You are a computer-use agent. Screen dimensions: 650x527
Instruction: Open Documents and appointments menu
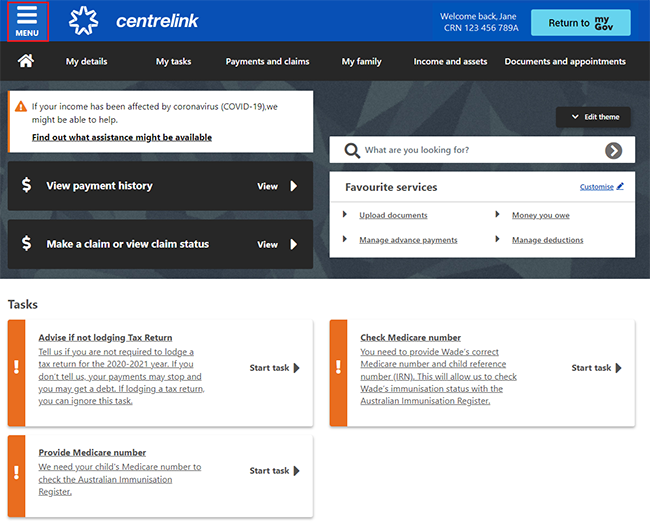565,61
